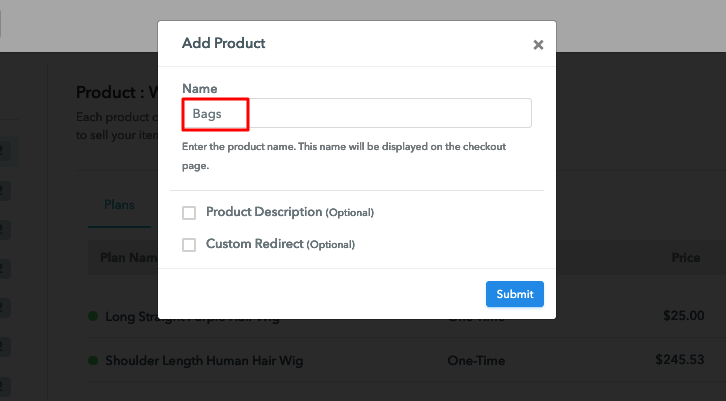Close the Add Product dialog

click(x=538, y=45)
